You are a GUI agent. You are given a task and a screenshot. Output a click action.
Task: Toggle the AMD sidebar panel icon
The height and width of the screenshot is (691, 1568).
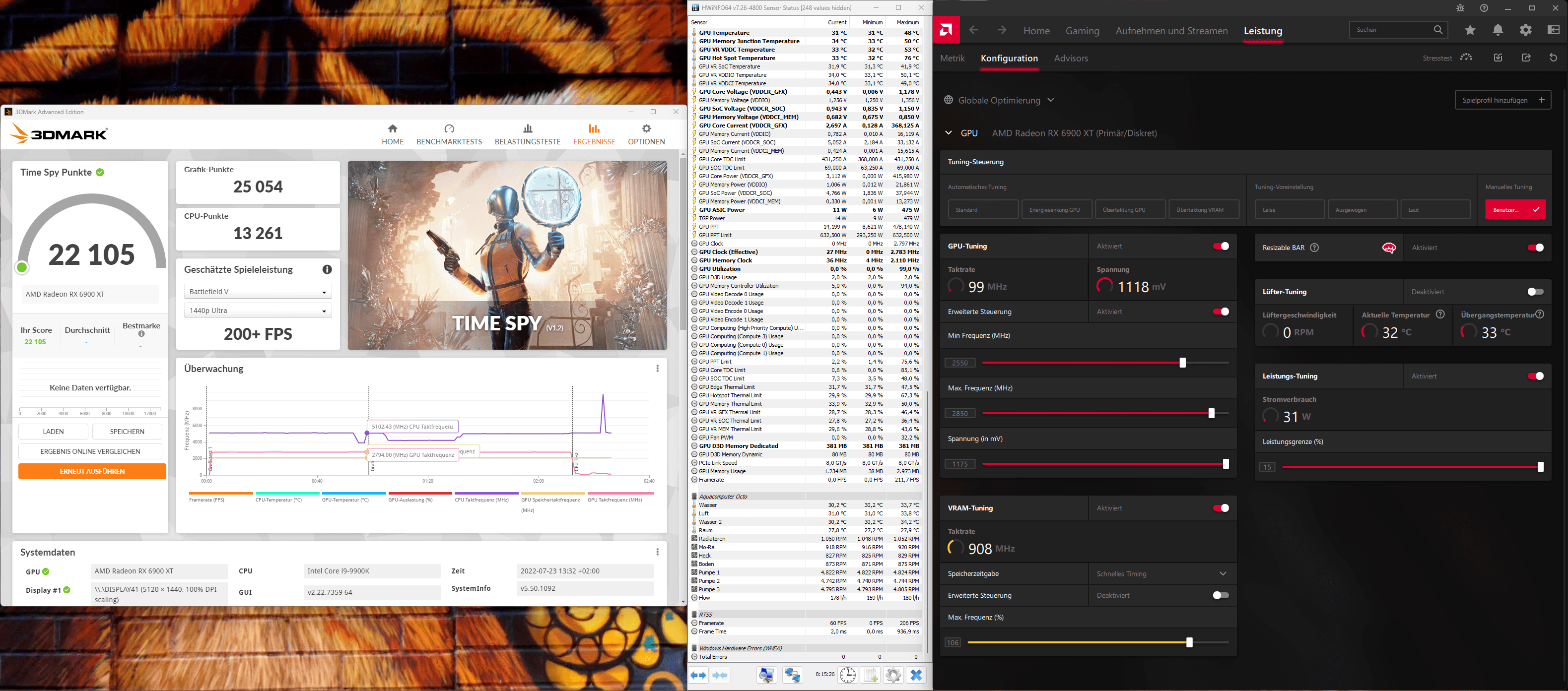[1554, 30]
